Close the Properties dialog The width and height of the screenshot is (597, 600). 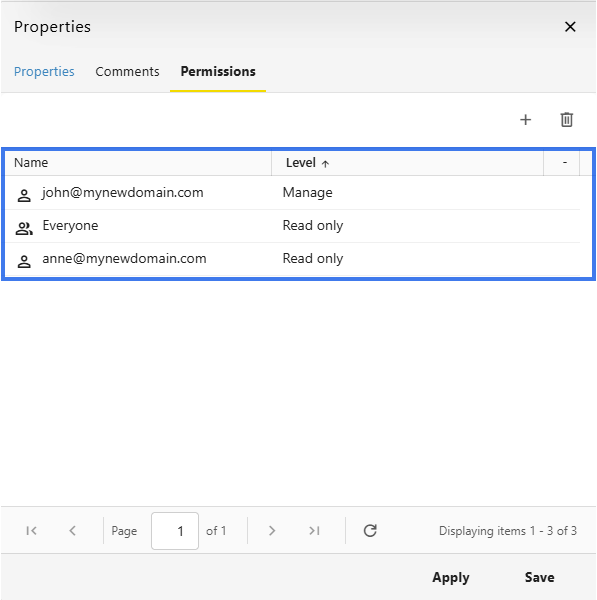pos(570,27)
